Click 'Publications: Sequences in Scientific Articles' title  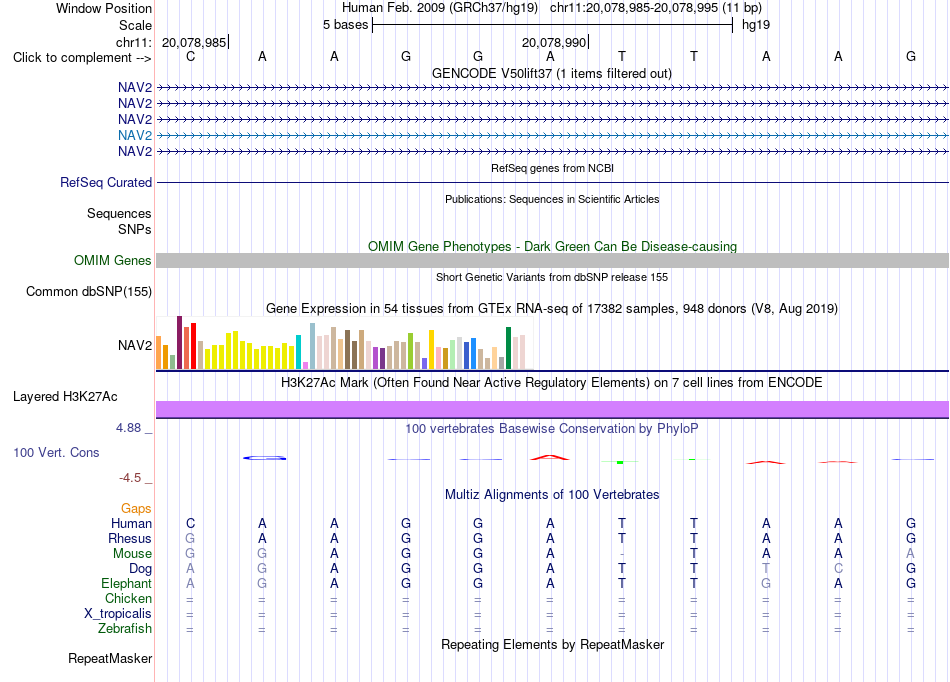point(552,199)
